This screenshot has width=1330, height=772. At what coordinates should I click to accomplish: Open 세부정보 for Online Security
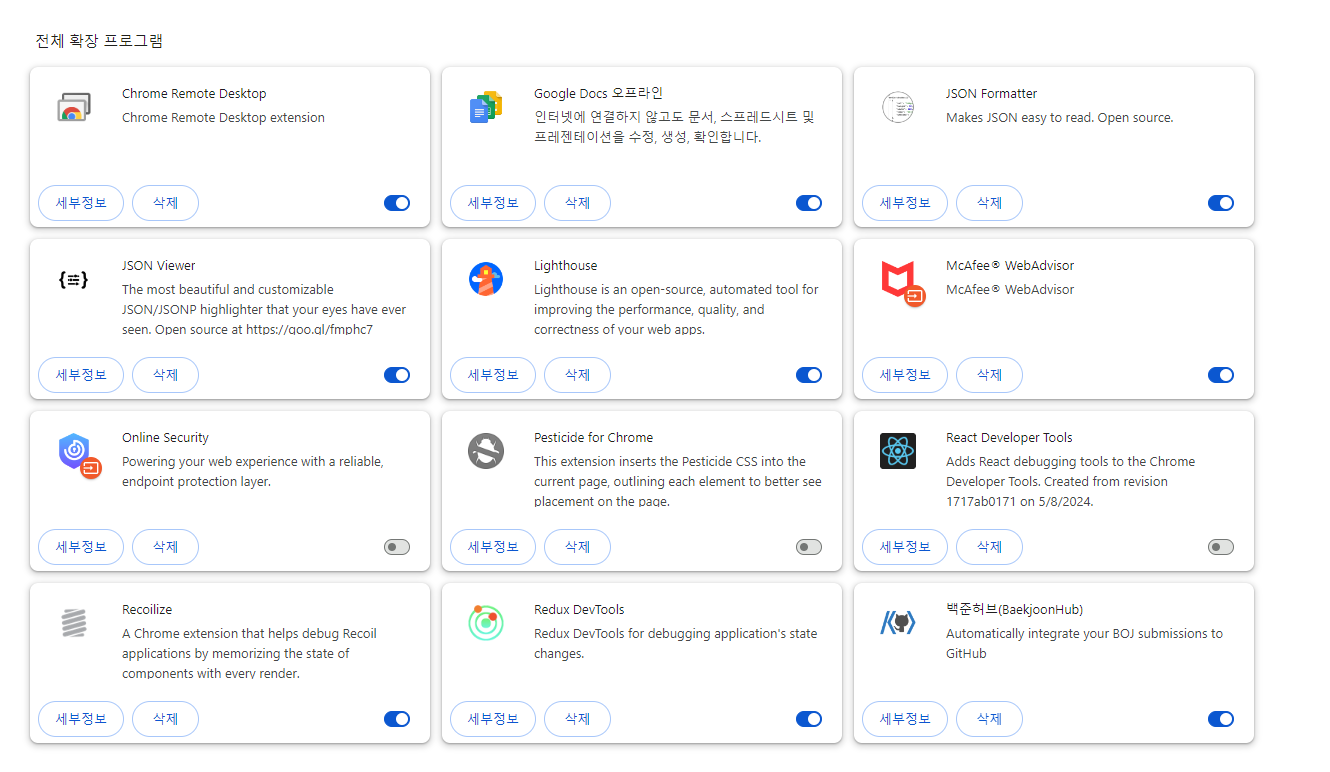tap(81, 547)
